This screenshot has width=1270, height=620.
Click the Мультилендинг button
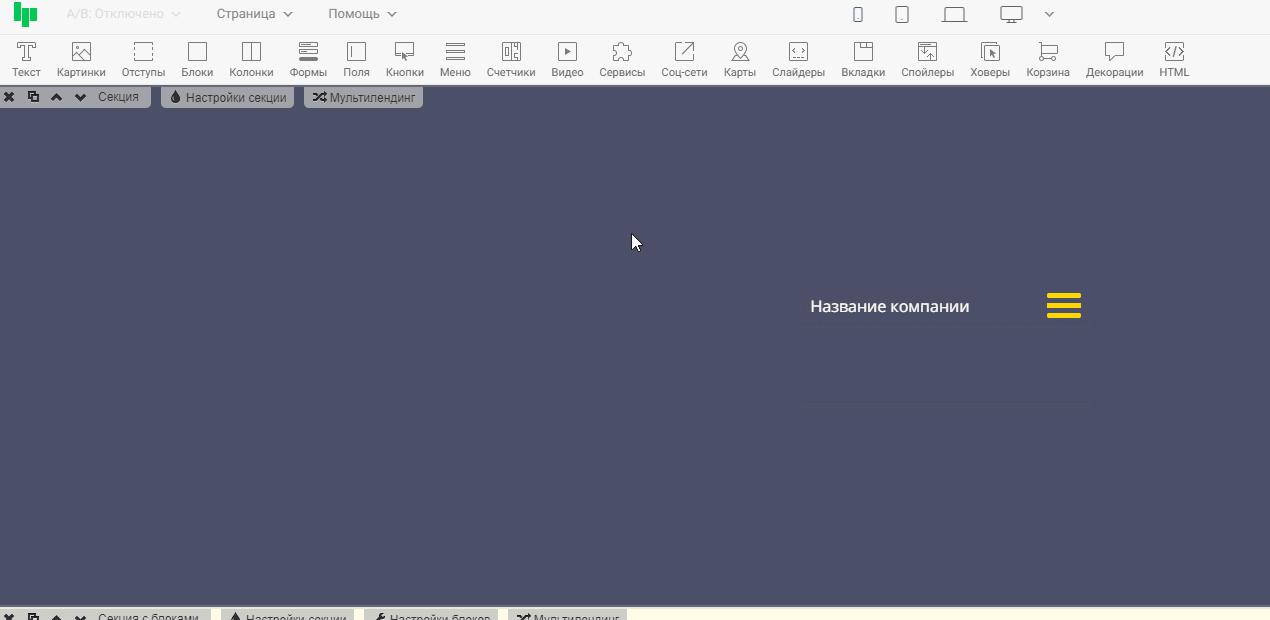364,97
